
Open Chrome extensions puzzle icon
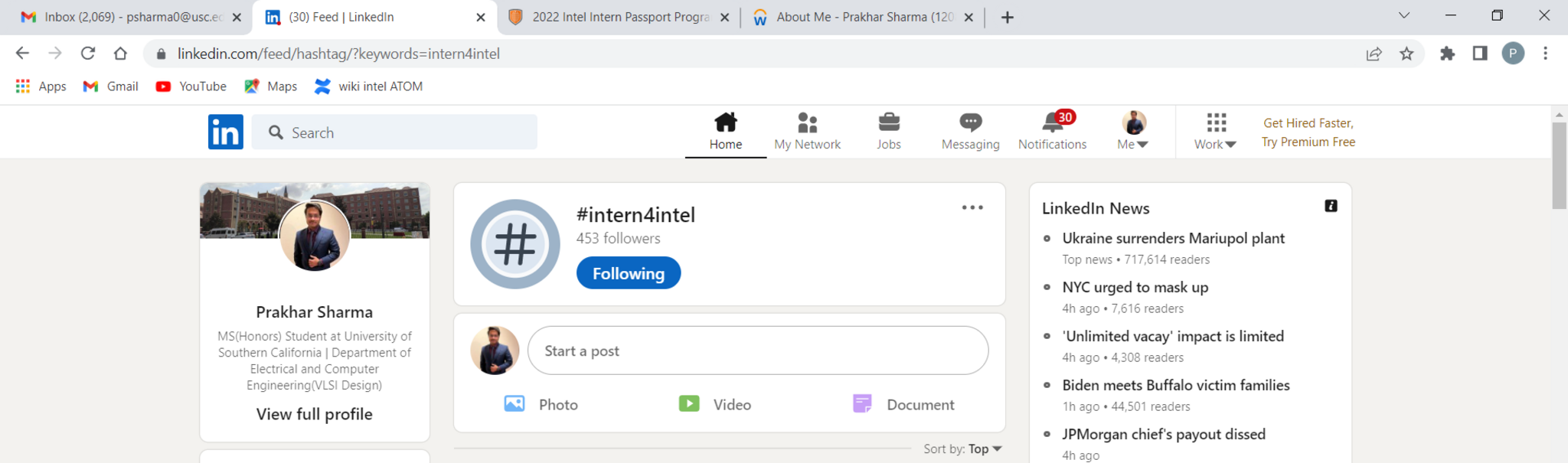[1447, 54]
